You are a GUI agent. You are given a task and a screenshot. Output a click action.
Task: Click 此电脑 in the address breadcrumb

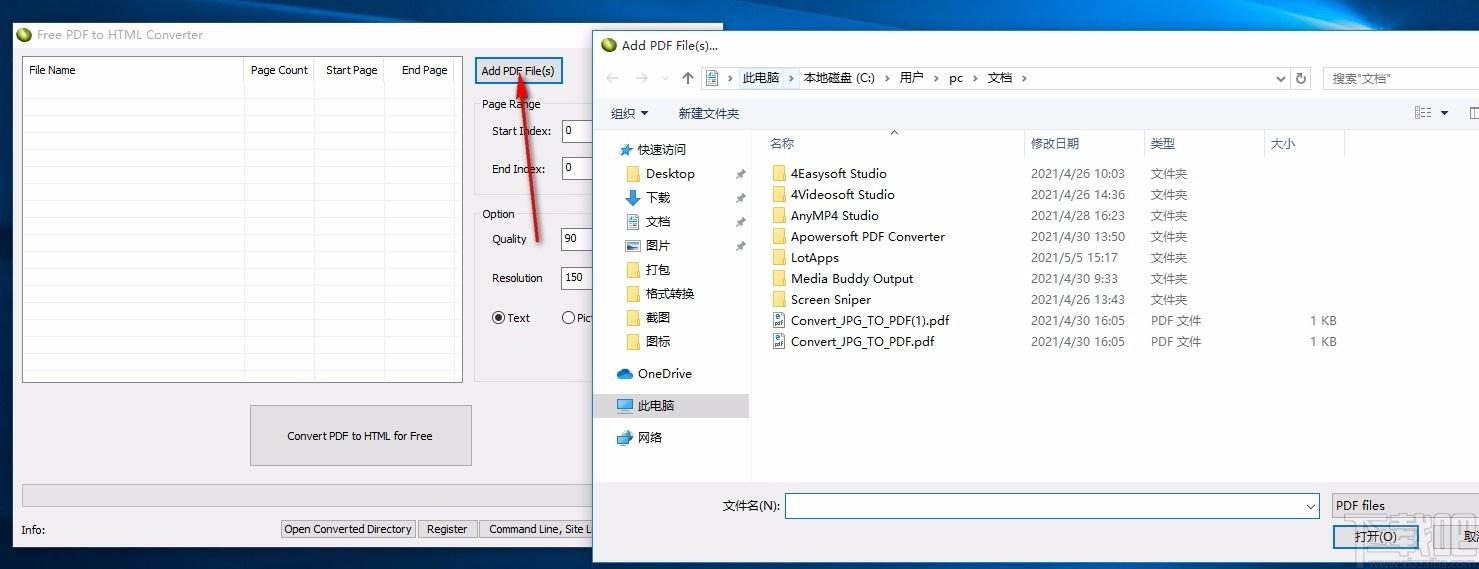[760, 78]
